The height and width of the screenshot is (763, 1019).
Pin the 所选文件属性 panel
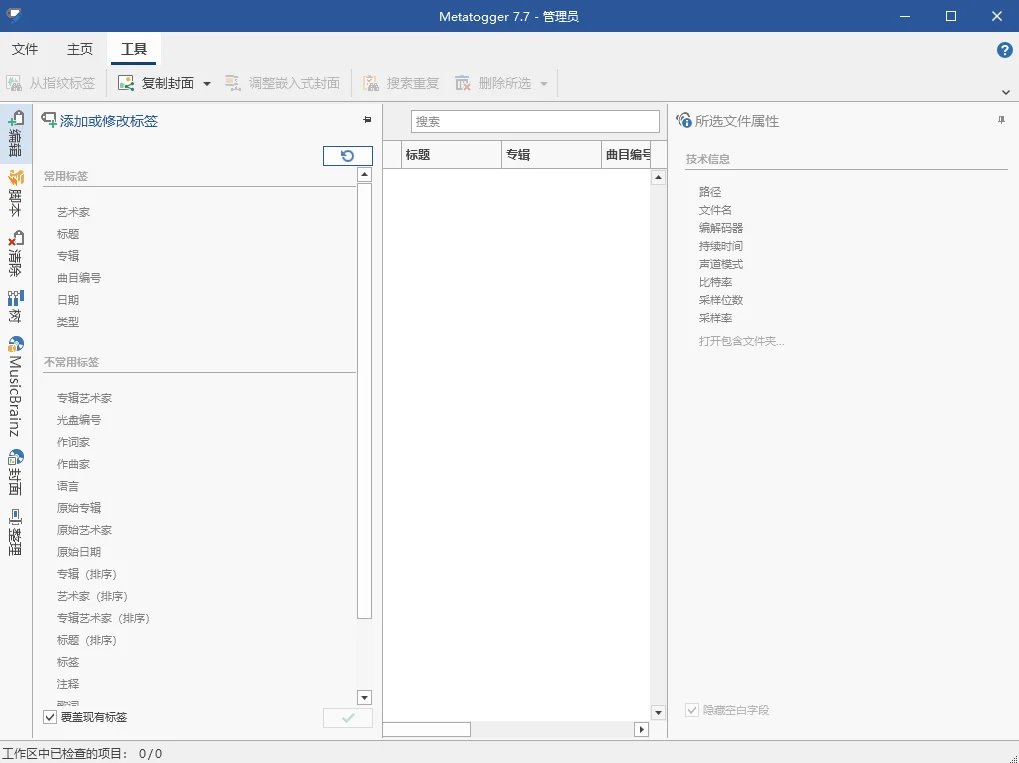[1001, 120]
